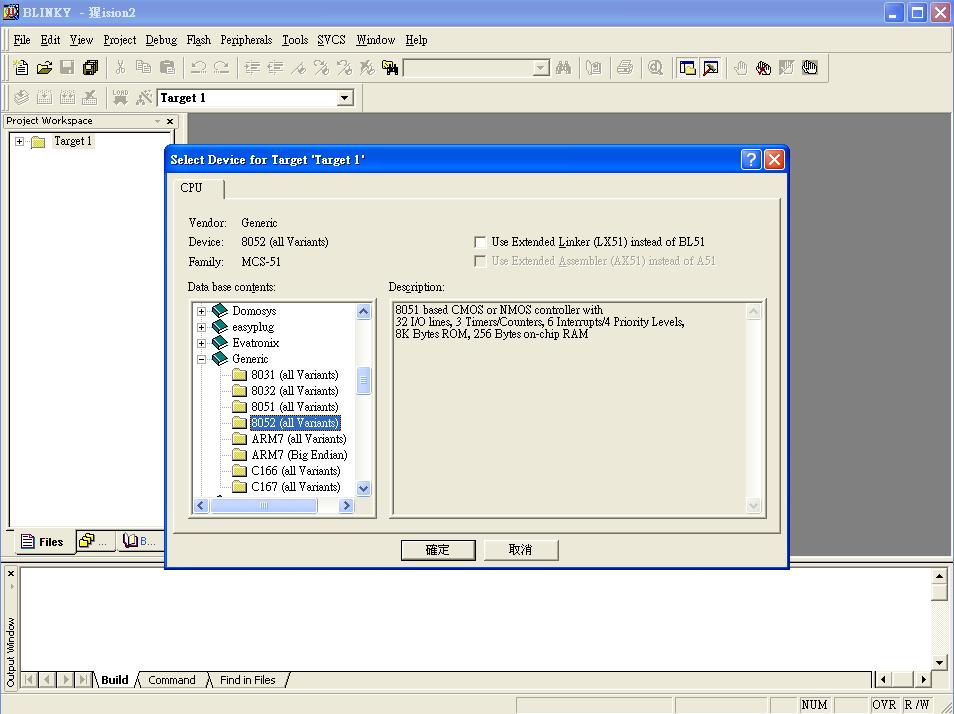Click the Download to Flash LOAD icon
The width and height of the screenshot is (954, 714).
(121, 97)
